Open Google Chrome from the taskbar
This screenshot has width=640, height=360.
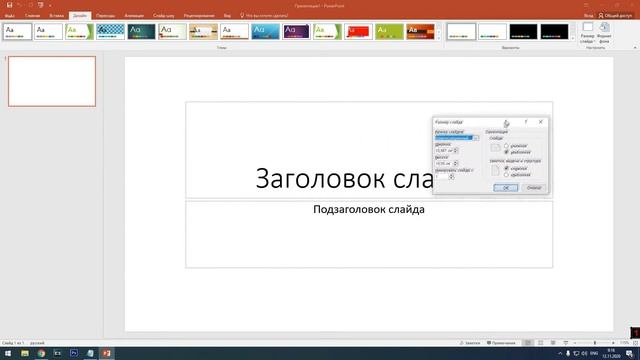click(x=41, y=353)
